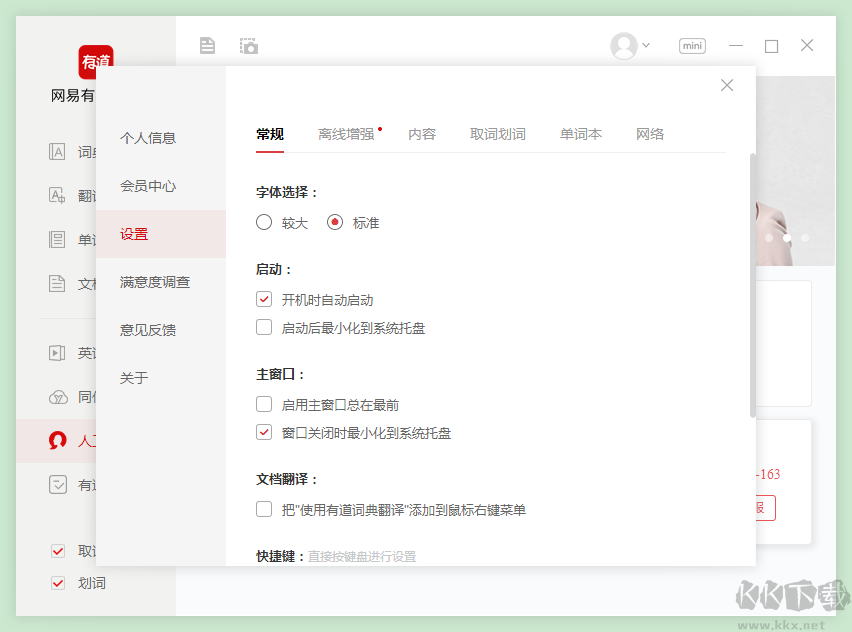Disable 开机时自动启动 checkbox
Image resolution: width=852 pixels, height=632 pixels.
pos(264,299)
